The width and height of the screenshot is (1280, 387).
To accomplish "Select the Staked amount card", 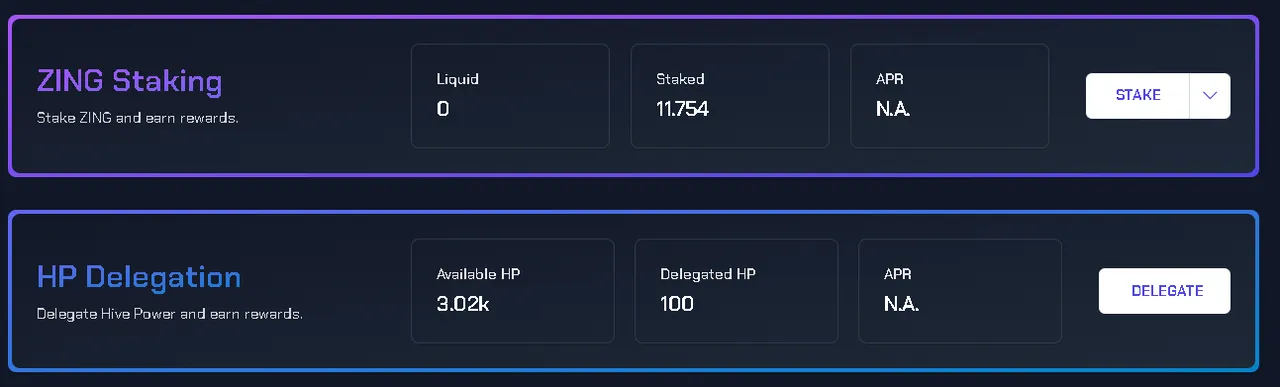I will pyautogui.click(x=730, y=96).
